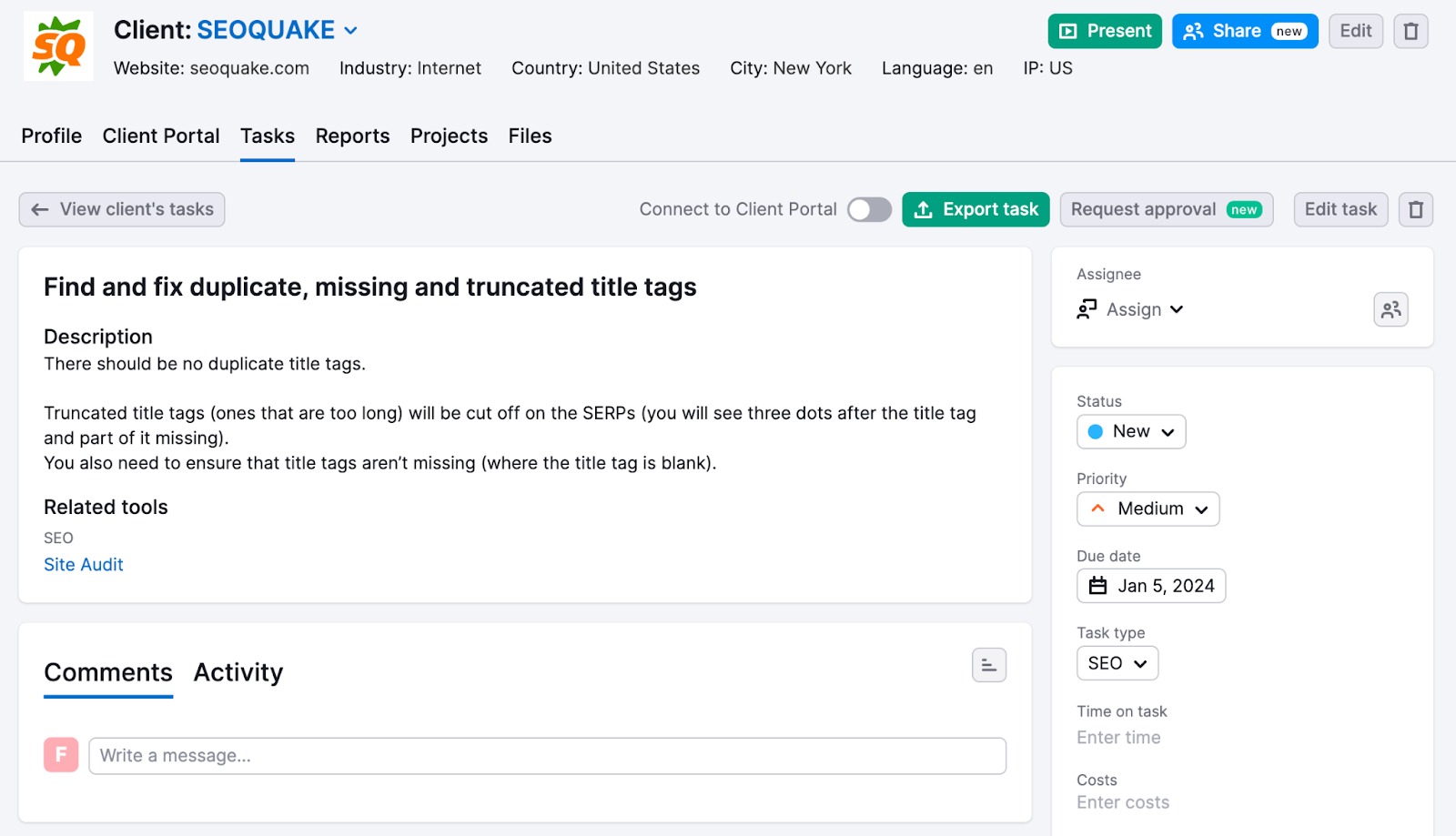Click the Language: en text
1456x836 pixels.
(x=937, y=68)
